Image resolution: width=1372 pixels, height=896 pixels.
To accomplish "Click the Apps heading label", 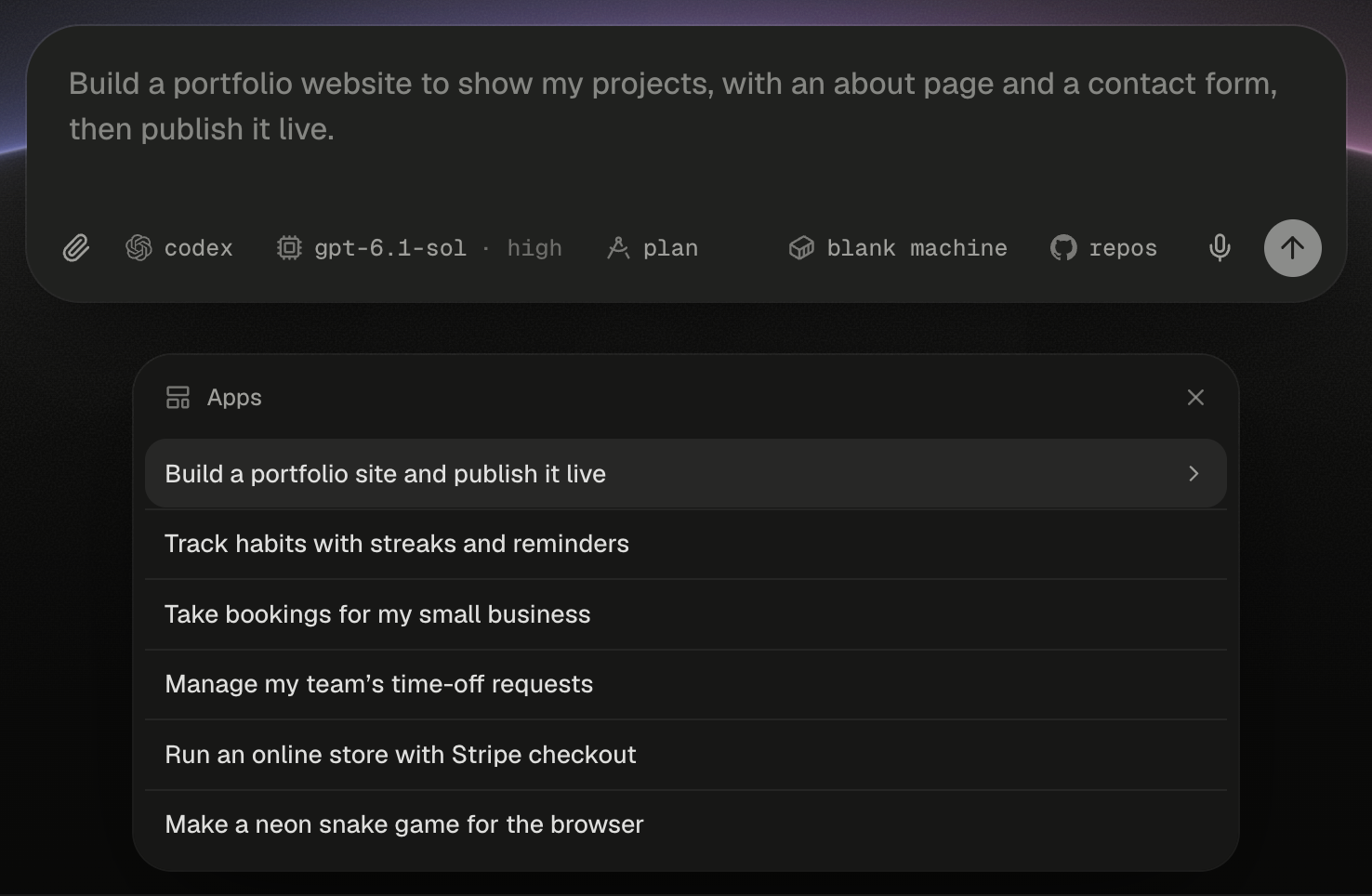I will [234, 398].
